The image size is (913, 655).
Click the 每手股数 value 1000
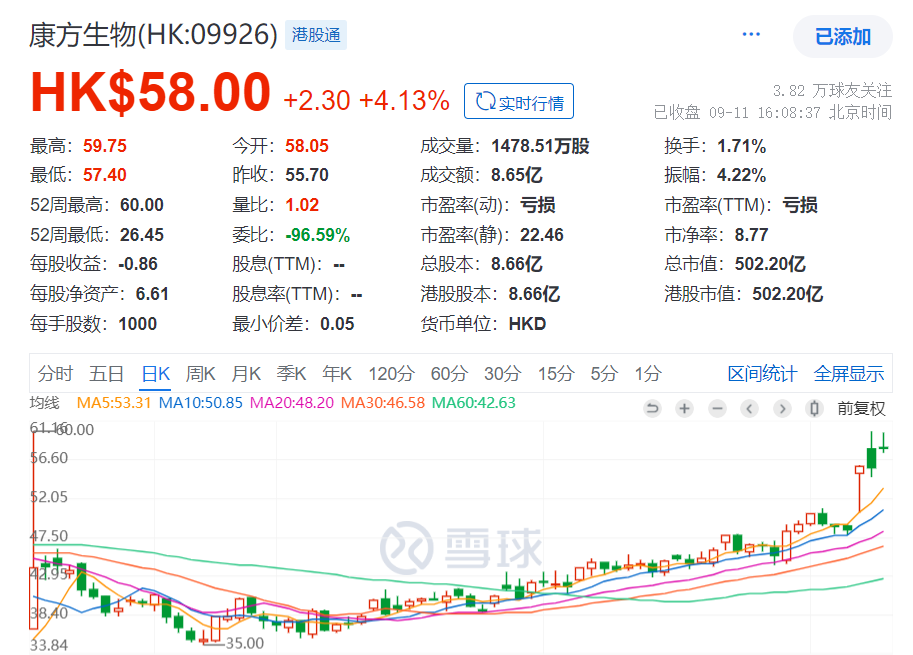click(137, 324)
